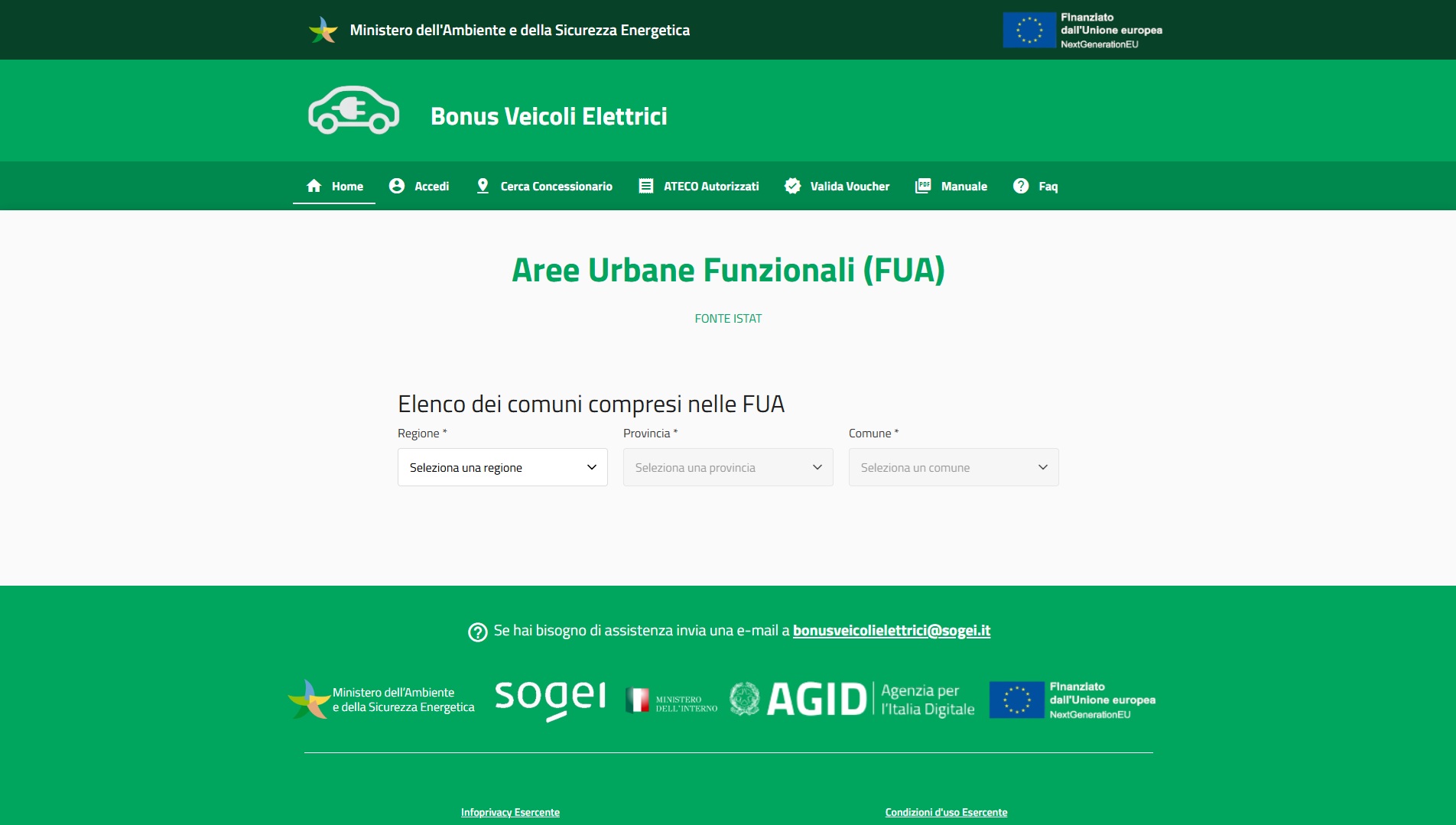Select the Valida Voucher menu item
1456x825 pixels.
click(850, 187)
